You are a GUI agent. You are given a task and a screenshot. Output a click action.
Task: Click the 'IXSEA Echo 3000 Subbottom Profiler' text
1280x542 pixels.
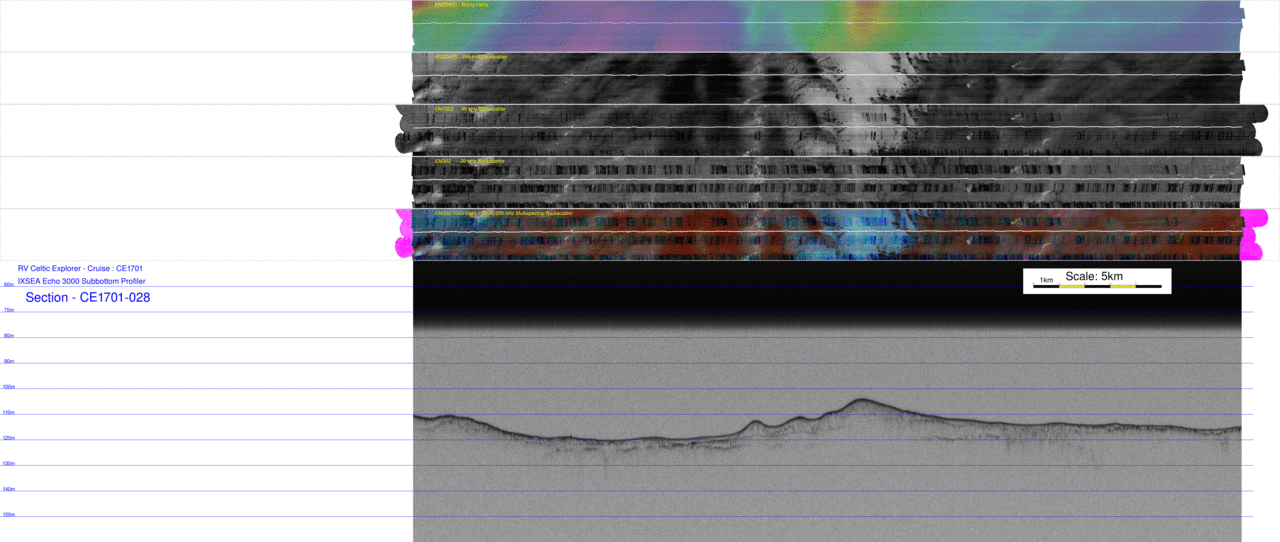(x=81, y=281)
